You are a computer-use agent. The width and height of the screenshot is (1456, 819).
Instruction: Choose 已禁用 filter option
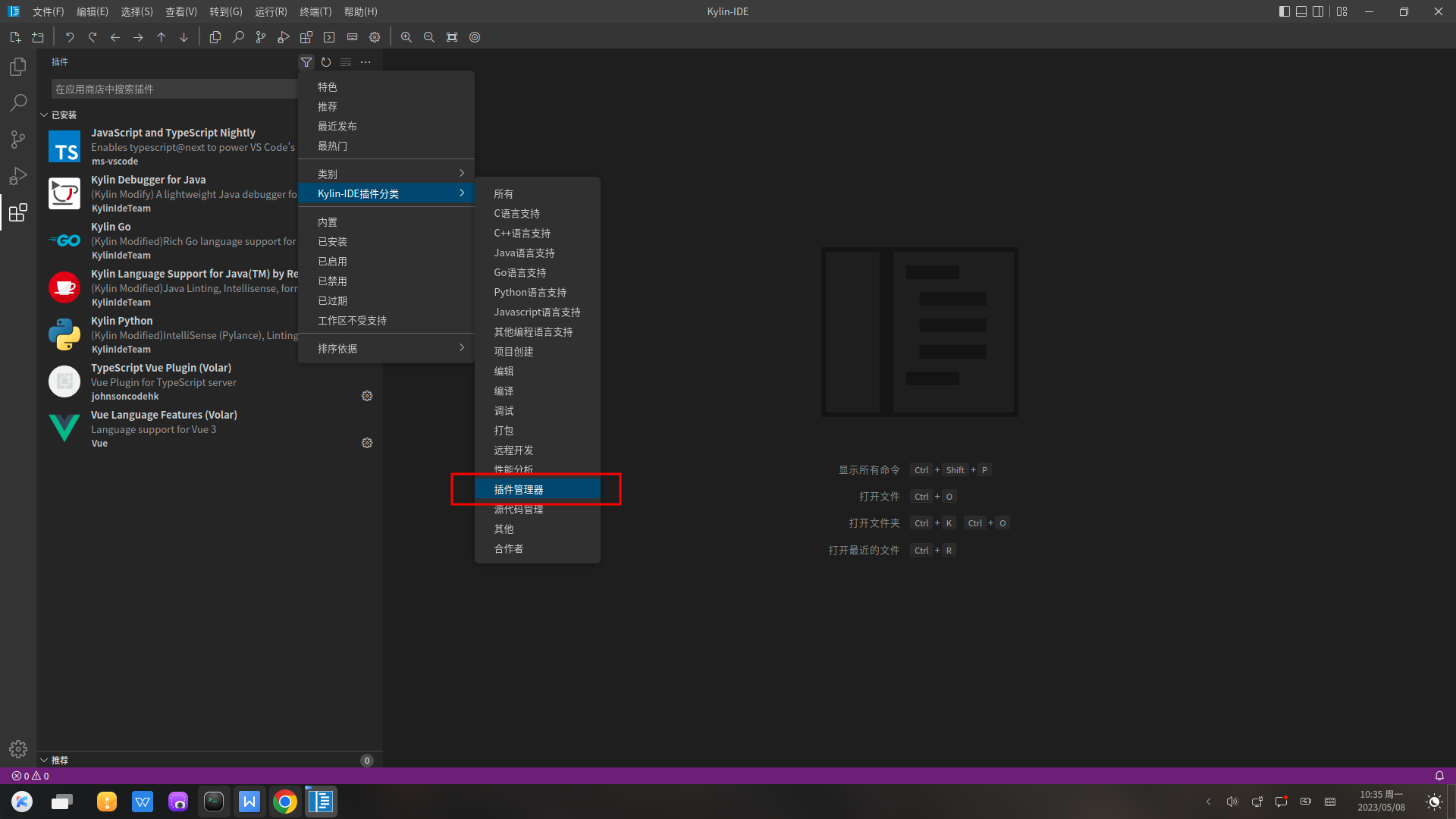(386, 281)
